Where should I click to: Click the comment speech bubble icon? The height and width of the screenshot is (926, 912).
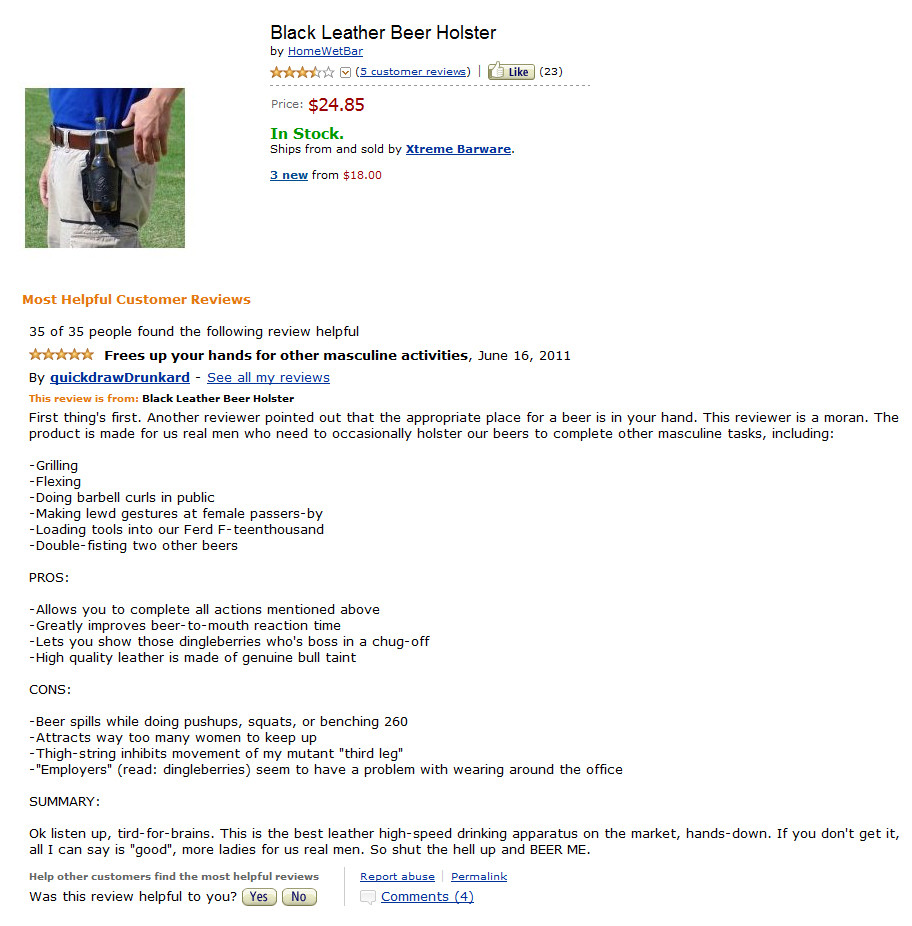click(x=368, y=897)
